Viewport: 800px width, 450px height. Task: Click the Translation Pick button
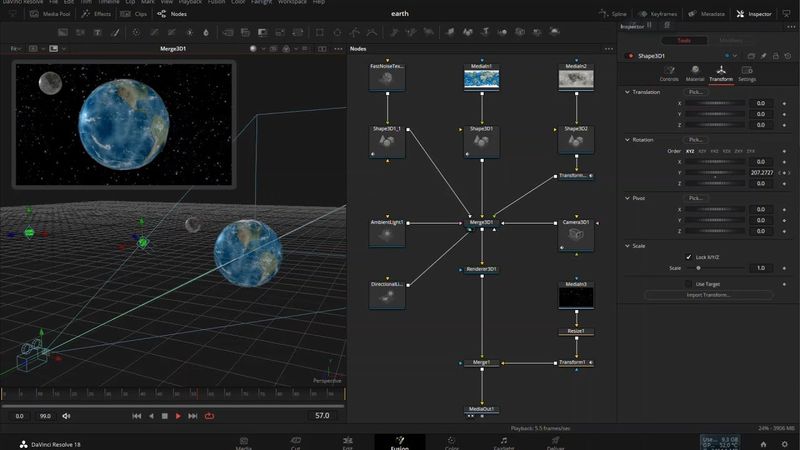click(x=696, y=92)
